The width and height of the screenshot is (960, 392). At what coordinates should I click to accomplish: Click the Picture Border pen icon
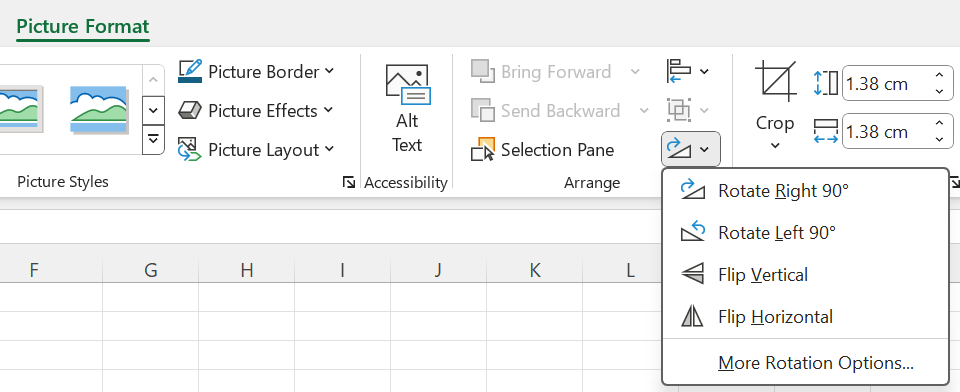coord(190,72)
